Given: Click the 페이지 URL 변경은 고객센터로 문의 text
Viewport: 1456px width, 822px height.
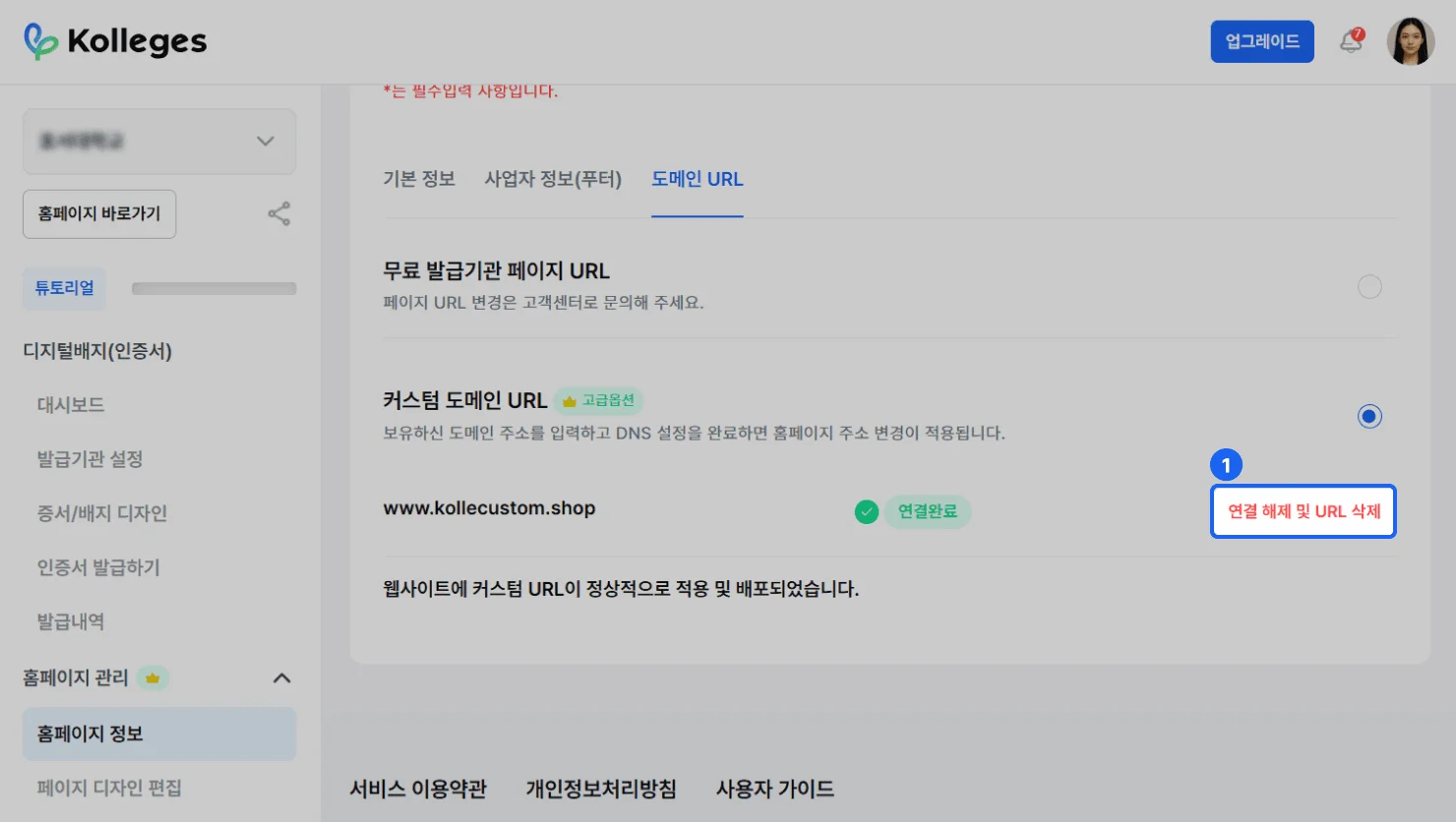Looking at the screenshot, I should pos(543,303).
